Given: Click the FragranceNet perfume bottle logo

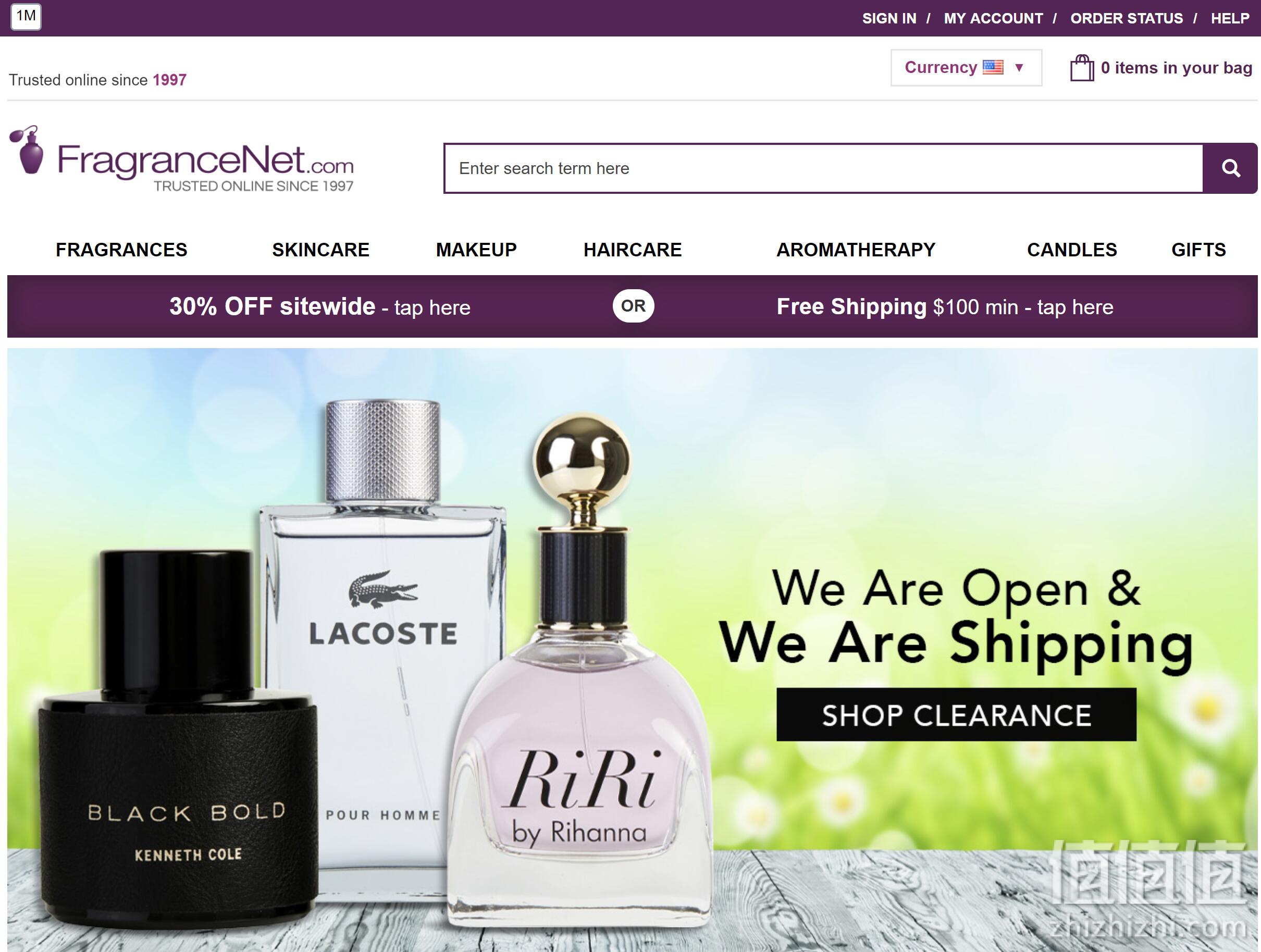Looking at the screenshot, I should point(27,150).
